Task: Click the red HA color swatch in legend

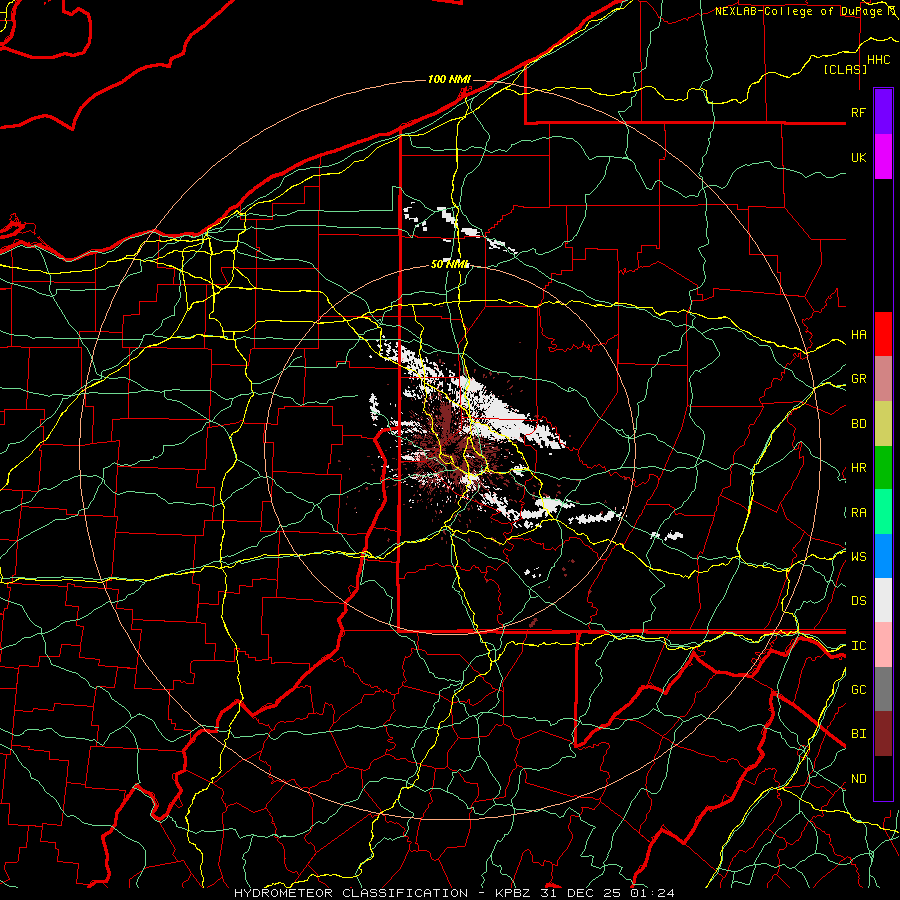Action: pyautogui.click(x=883, y=334)
